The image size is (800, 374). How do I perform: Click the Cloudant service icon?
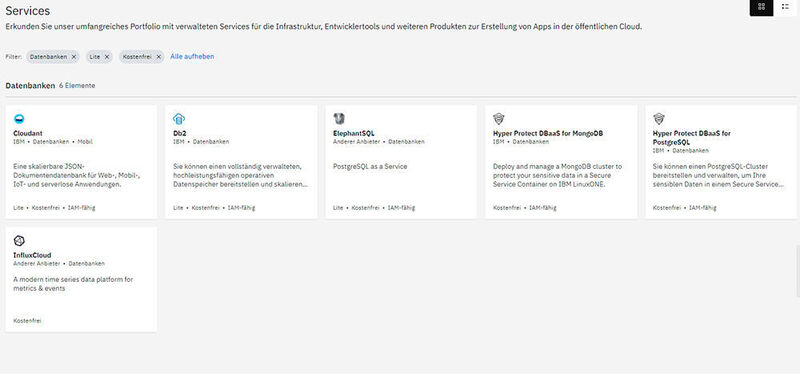click(19, 119)
